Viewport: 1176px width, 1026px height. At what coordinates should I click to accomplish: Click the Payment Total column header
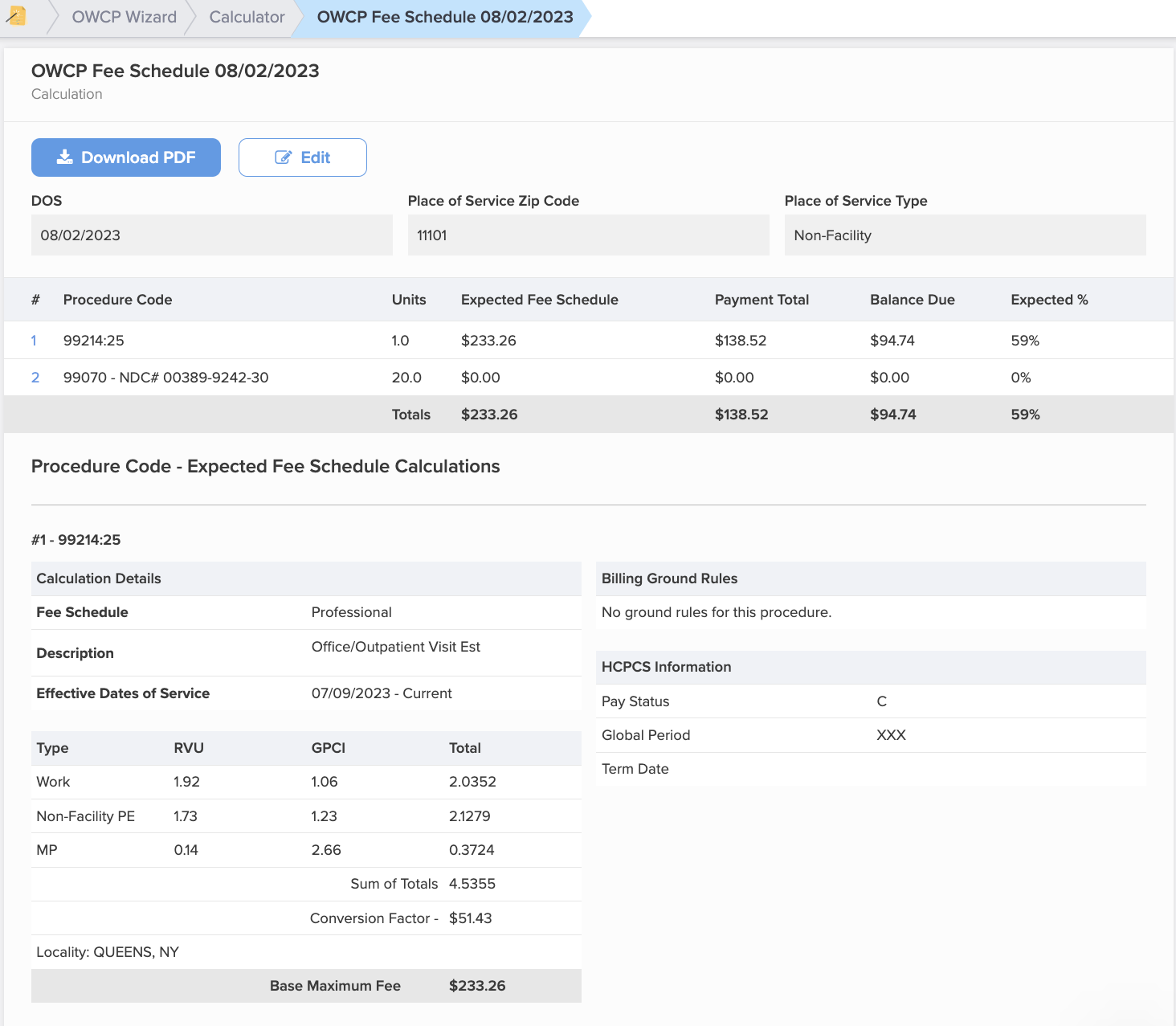(762, 300)
